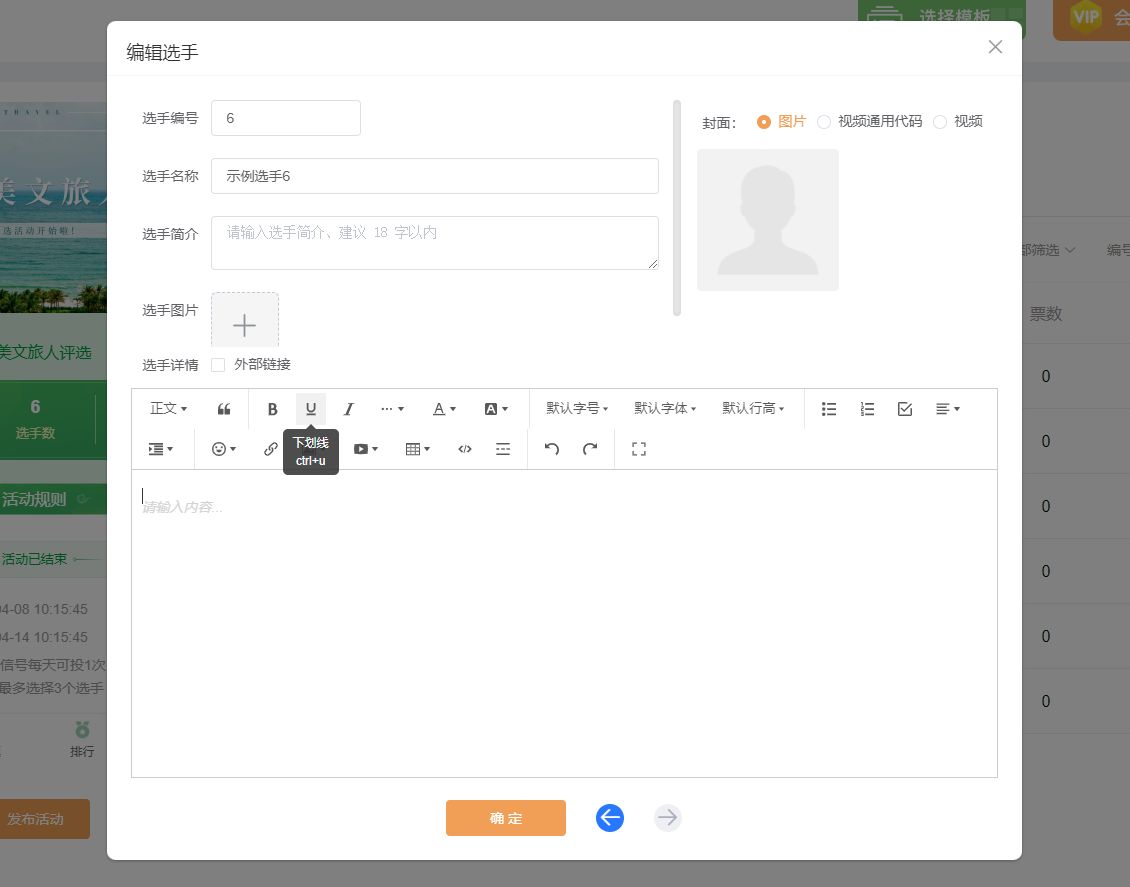This screenshot has width=1130, height=887.
Task: Open the text color picker
Action: [x=444, y=409]
